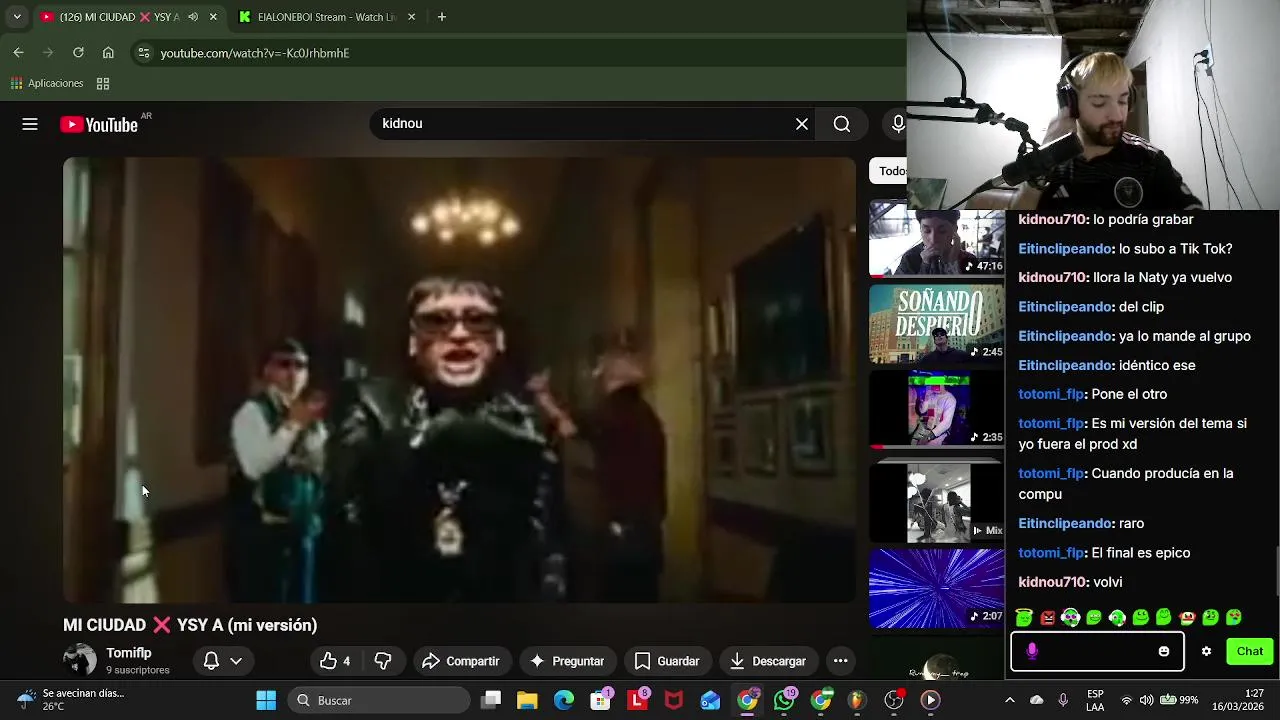
Task: Save video using Guardar button
Action: (667, 661)
